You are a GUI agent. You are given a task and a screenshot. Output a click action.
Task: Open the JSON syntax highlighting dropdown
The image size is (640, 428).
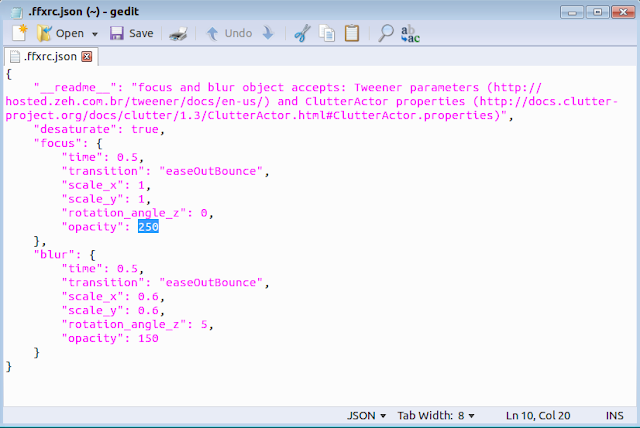click(366, 415)
